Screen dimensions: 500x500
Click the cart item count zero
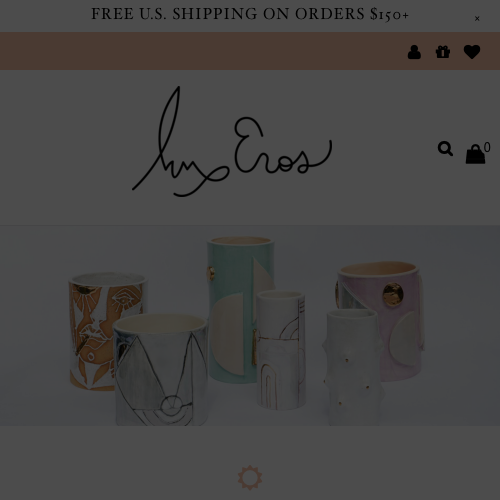[487, 147]
